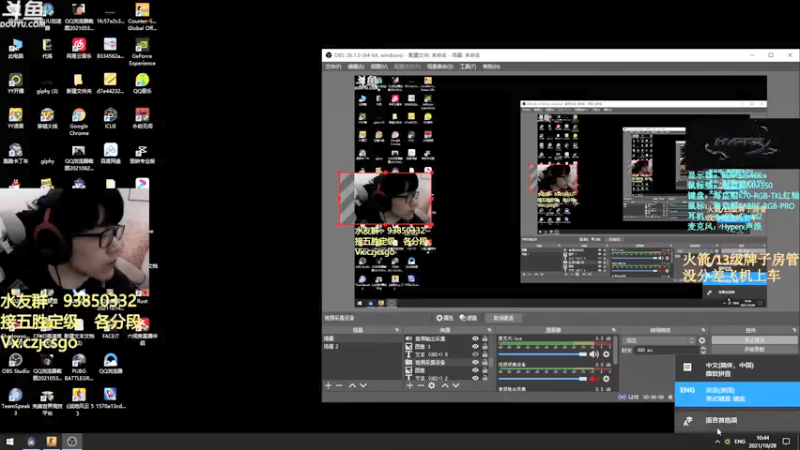Unmute the red speaker for video capture device
Screen dimensions: 800x450
(x=594, y=379)
